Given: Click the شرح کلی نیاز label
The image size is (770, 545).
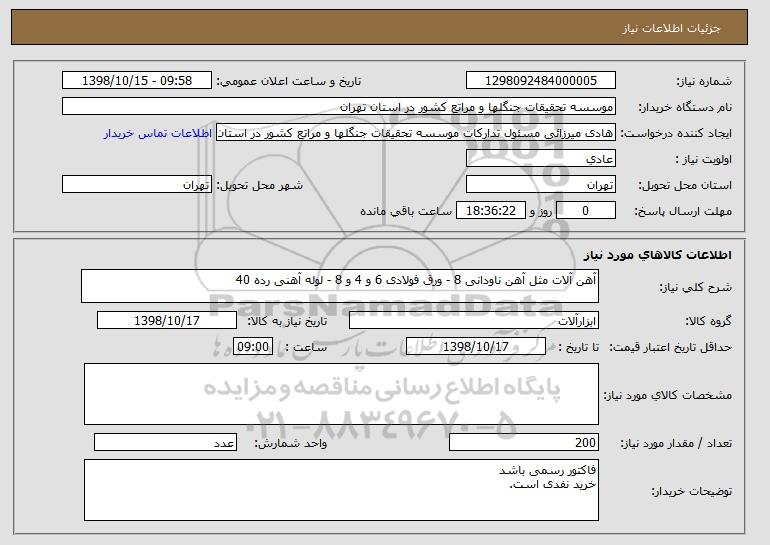Looking at the screenshot, I should click(x=695, y=287).
